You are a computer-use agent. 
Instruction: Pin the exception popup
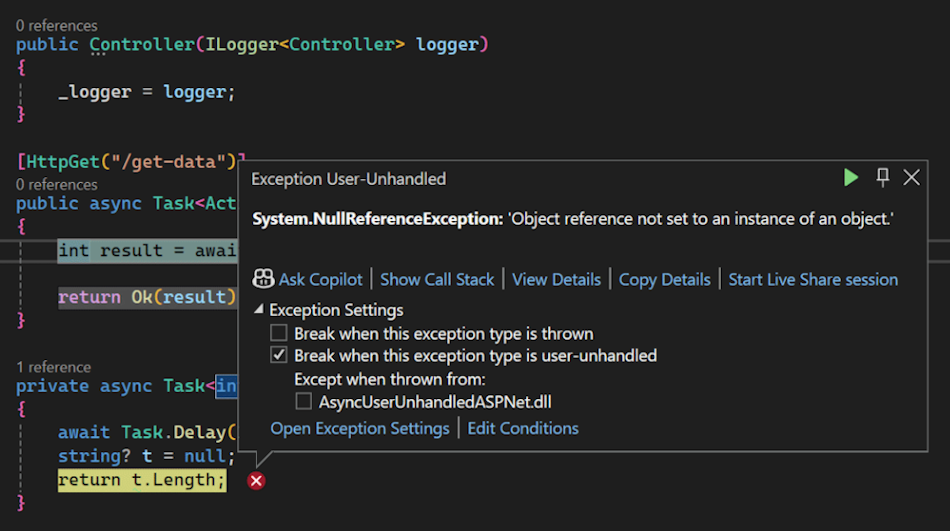[x=882, y=178]
